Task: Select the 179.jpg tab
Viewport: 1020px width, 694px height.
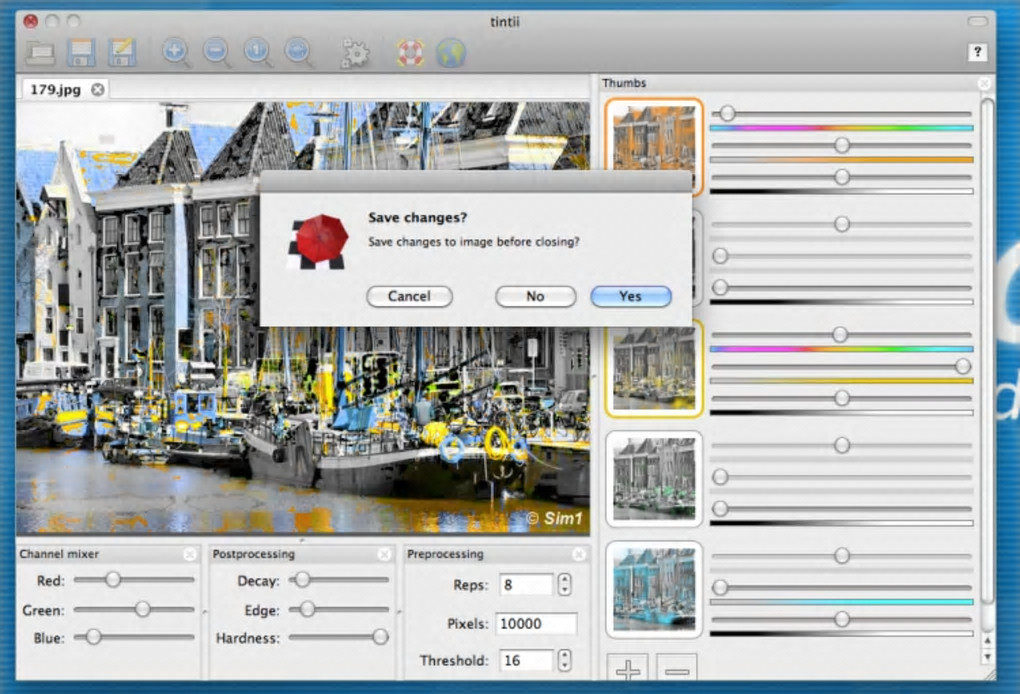Action: coord(56,89)
